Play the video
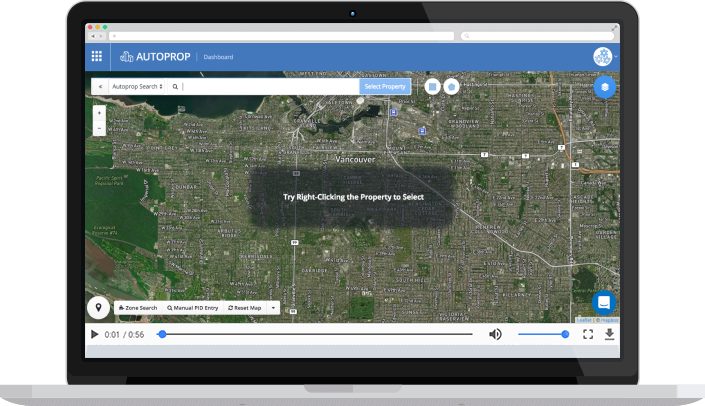Viewport: 705px width, 406px height. (95, 334)
